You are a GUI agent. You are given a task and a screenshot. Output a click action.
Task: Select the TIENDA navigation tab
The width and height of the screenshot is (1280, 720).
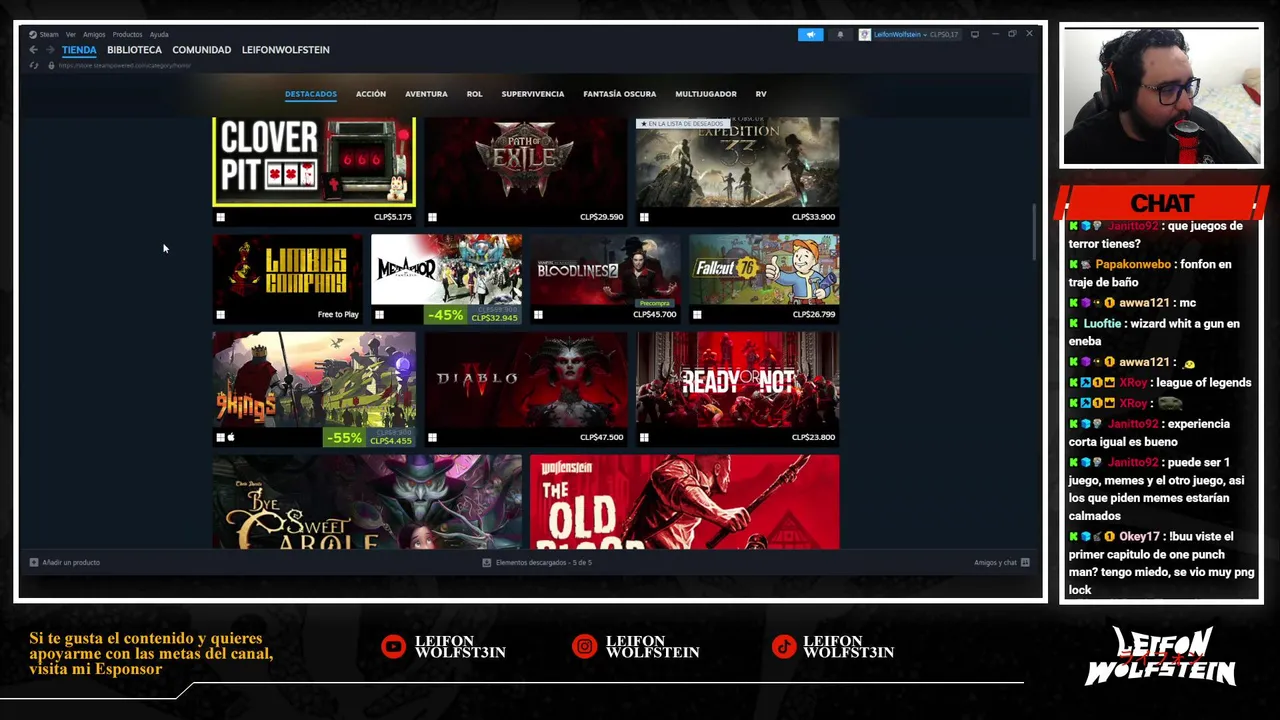tap(79, 50)
